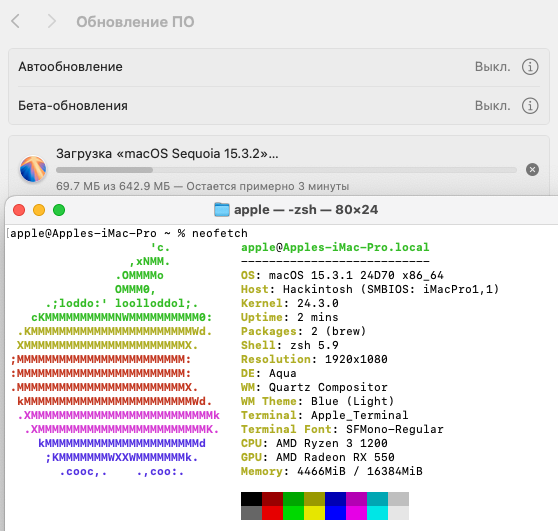The image size is (558, 531).
Task: Go forward with the right chevron arrow
Action: point(52,21)
